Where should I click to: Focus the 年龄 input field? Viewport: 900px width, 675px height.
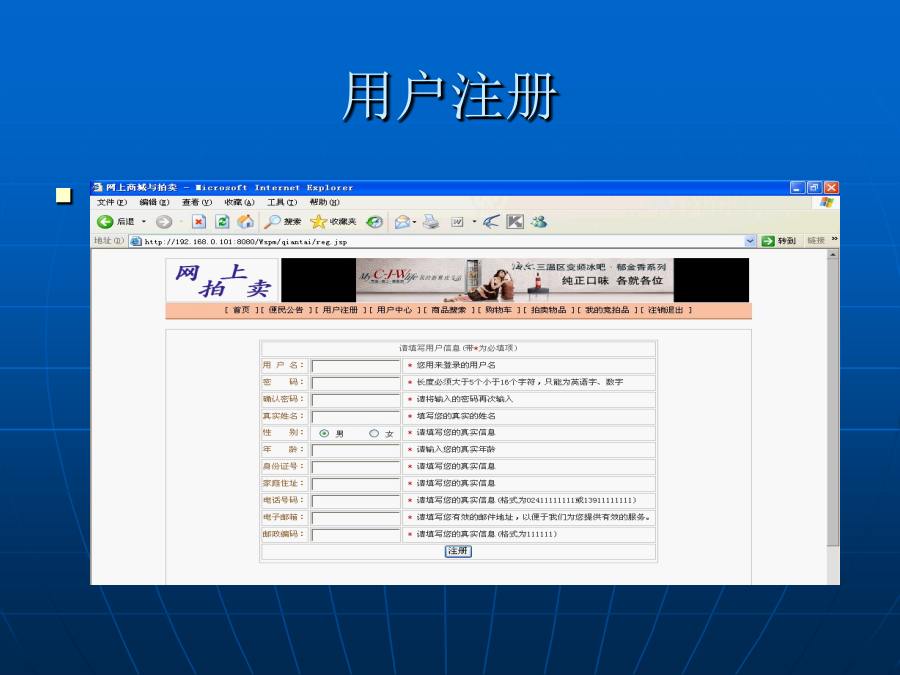356,451
